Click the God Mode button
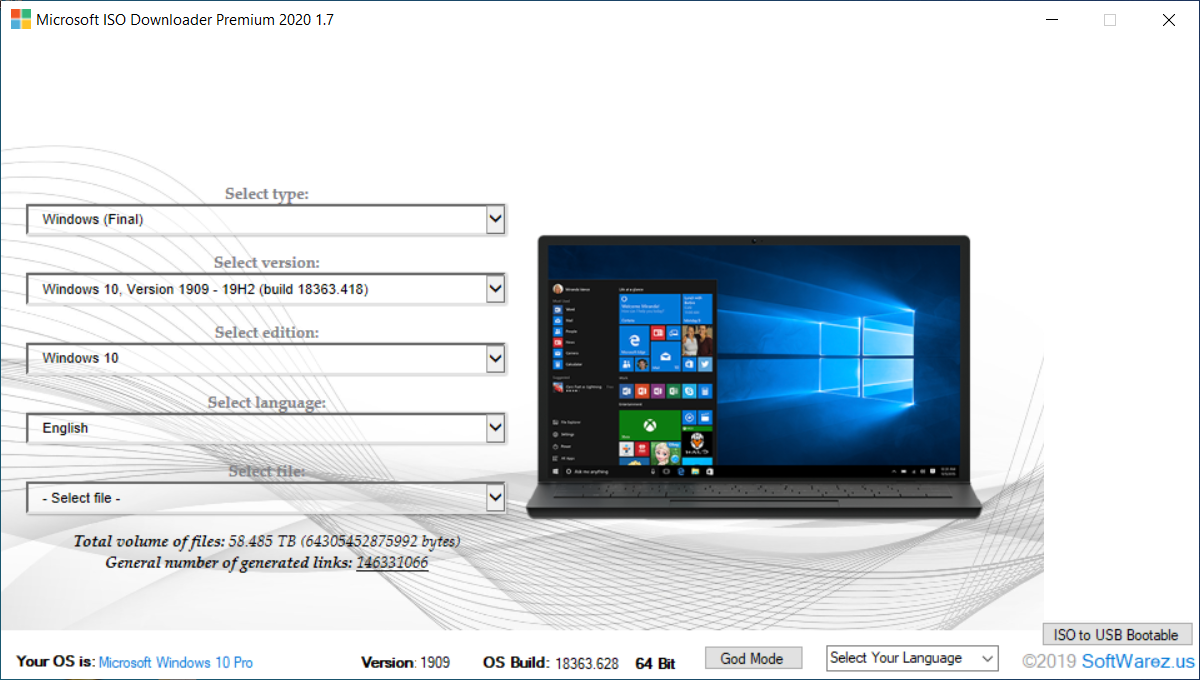The image size is (1200, 680). pyautogui.click(x=753, y=658)
